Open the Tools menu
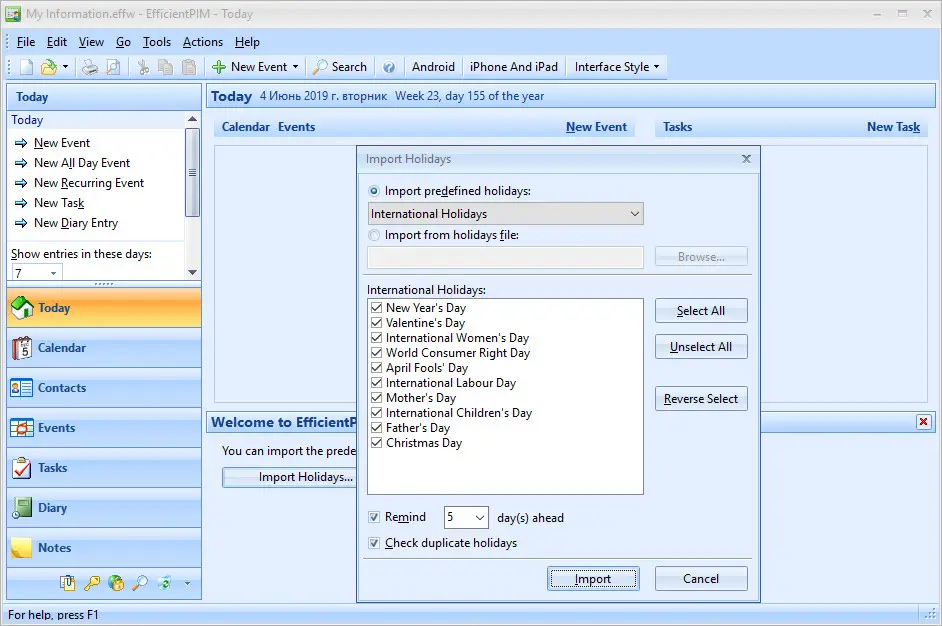Image resolution: width=942 pixels, height=626 pixels. 157,42
